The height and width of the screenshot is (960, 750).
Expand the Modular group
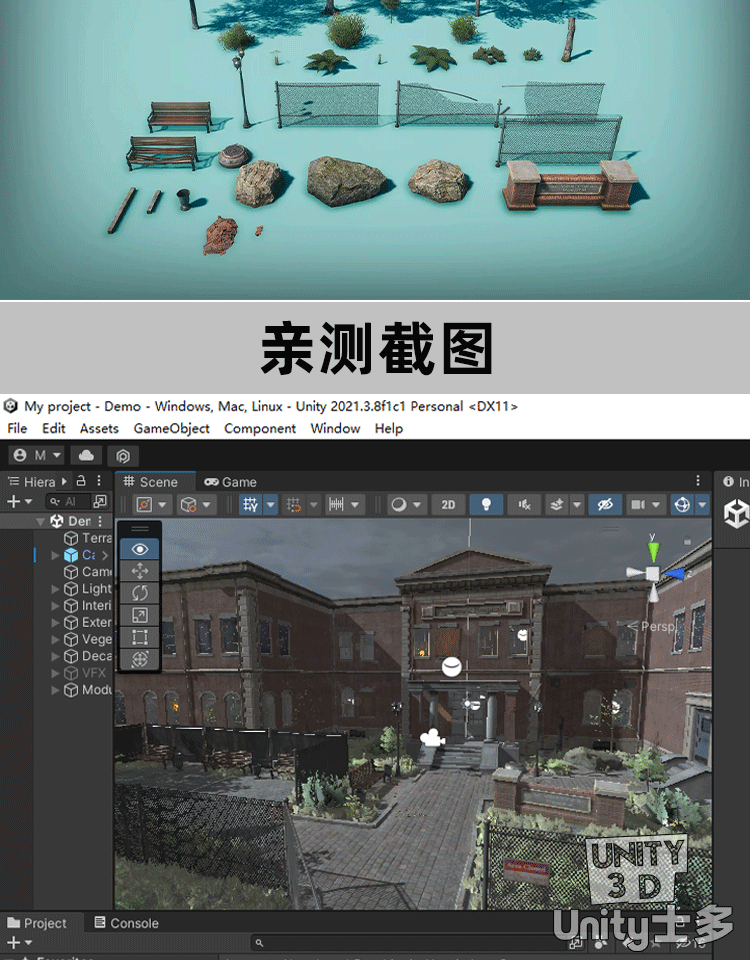55,690
